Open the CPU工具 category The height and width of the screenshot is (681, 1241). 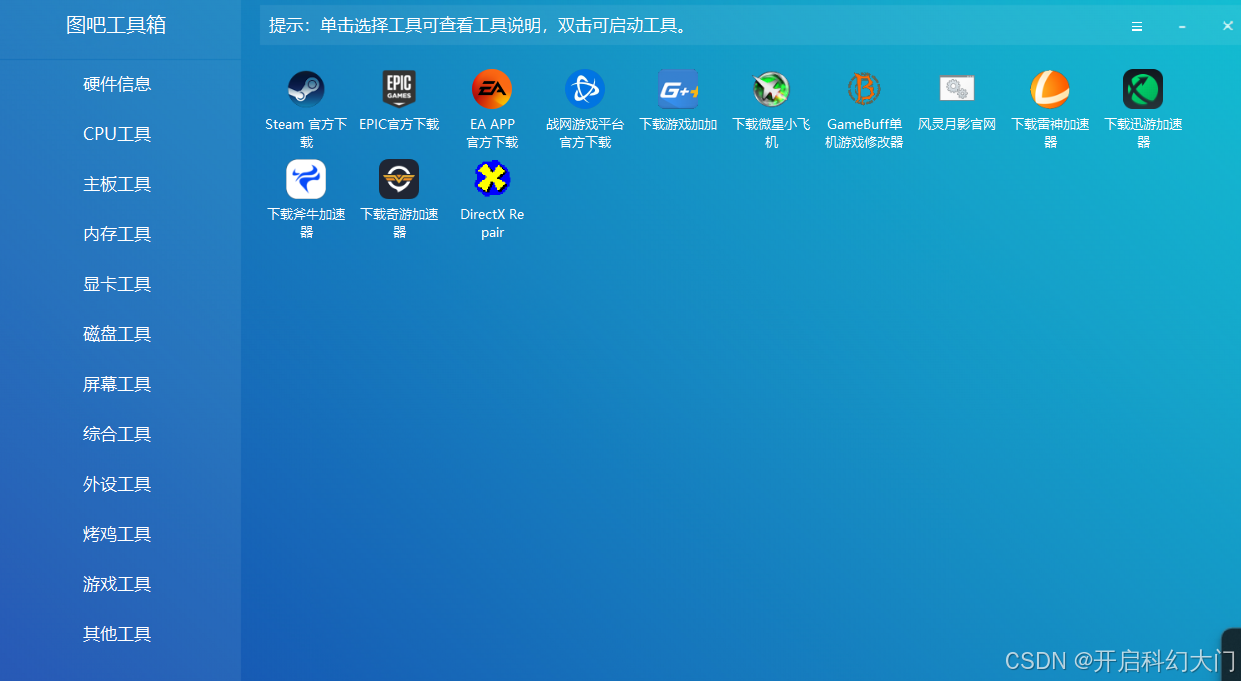click(x=117, y=134)
